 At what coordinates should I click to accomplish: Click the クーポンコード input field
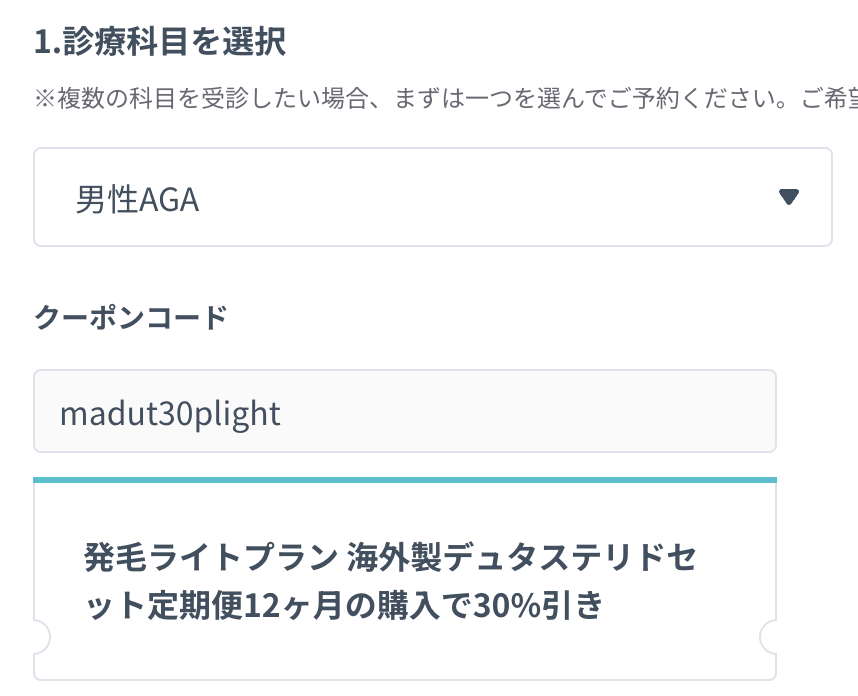tap(404, 412)
